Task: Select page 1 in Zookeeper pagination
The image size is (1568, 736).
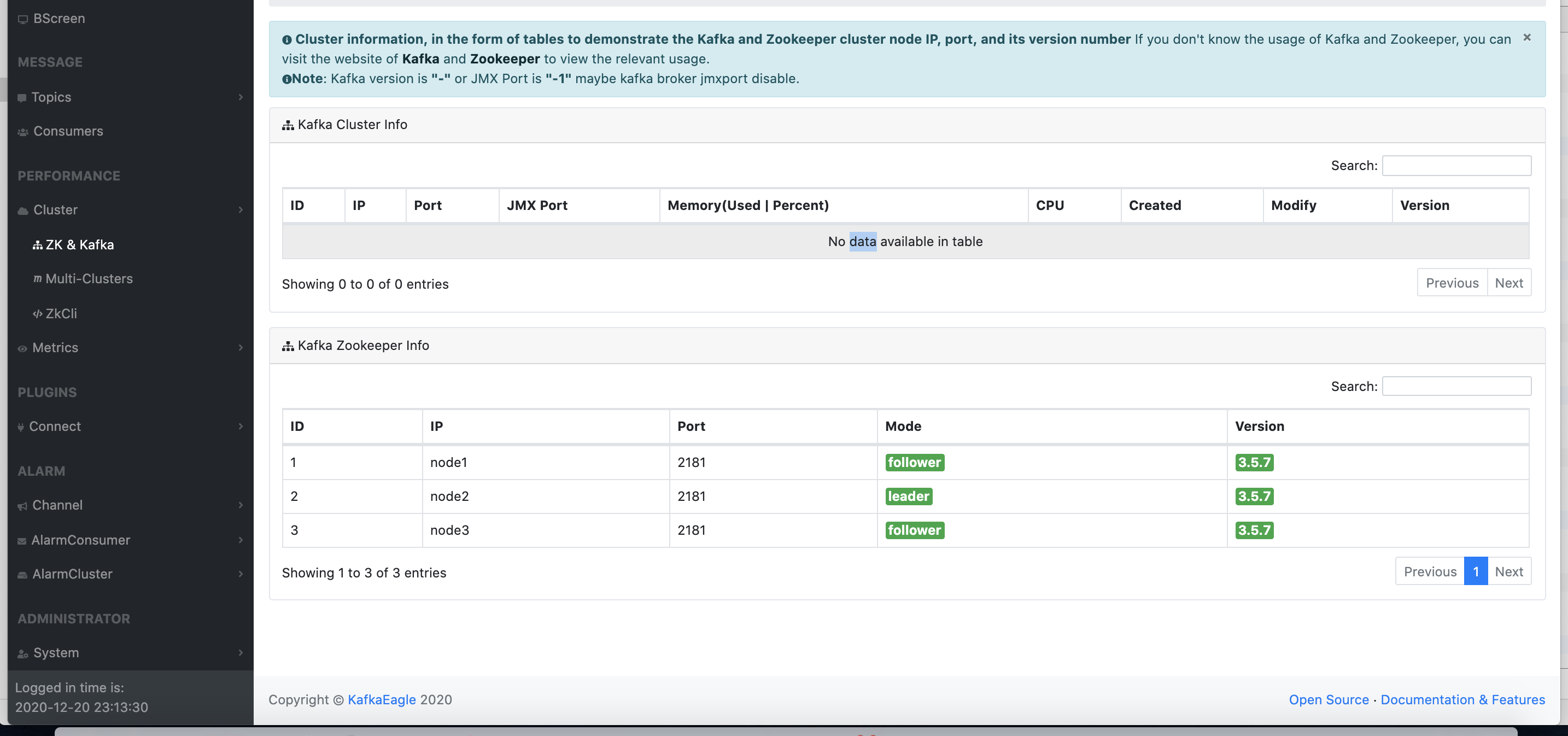Action: 1476,571
